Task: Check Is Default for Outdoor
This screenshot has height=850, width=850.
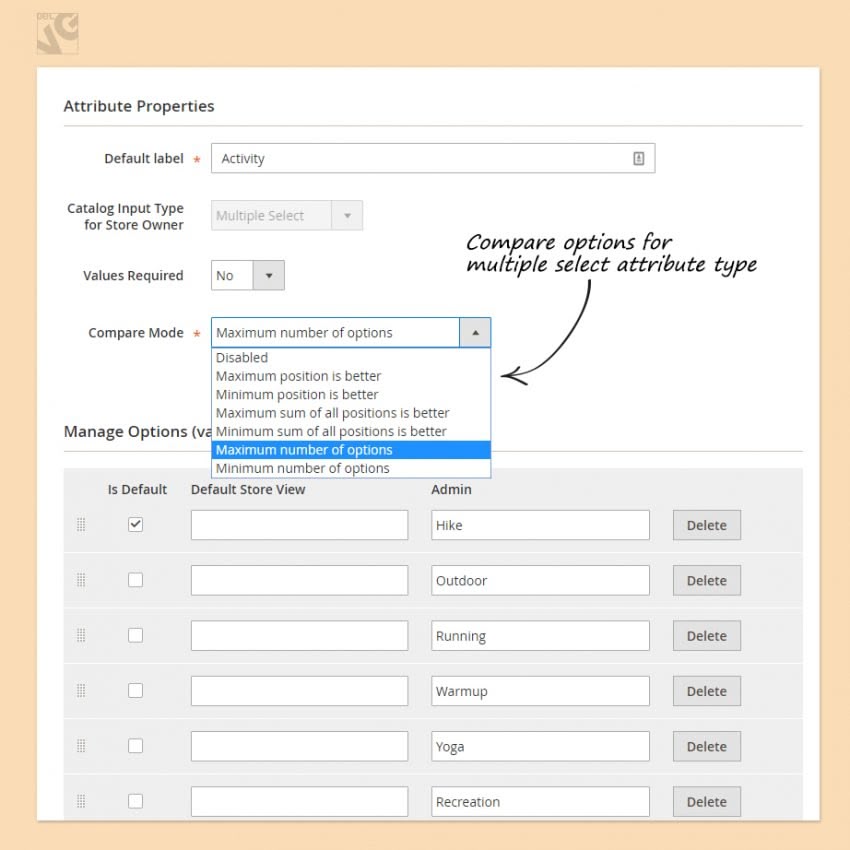Action: 136,579
